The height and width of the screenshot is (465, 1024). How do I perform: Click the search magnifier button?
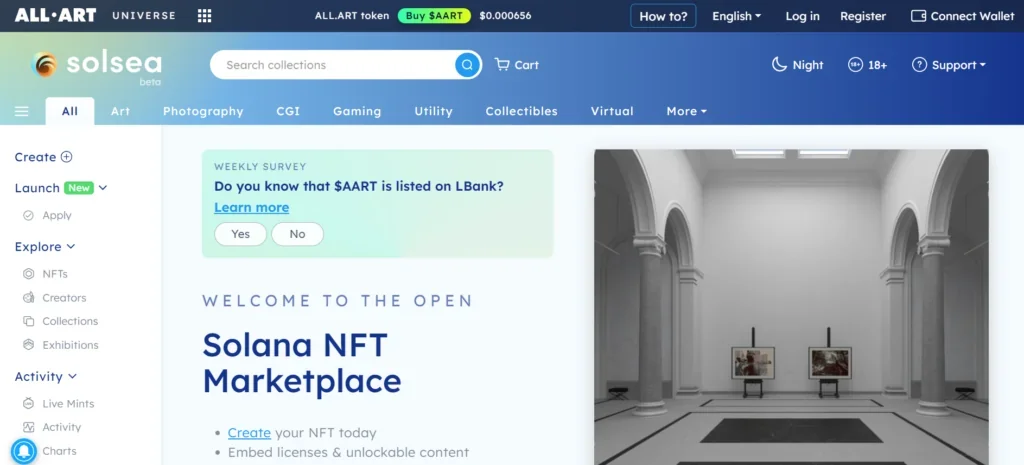pos(467,65)
